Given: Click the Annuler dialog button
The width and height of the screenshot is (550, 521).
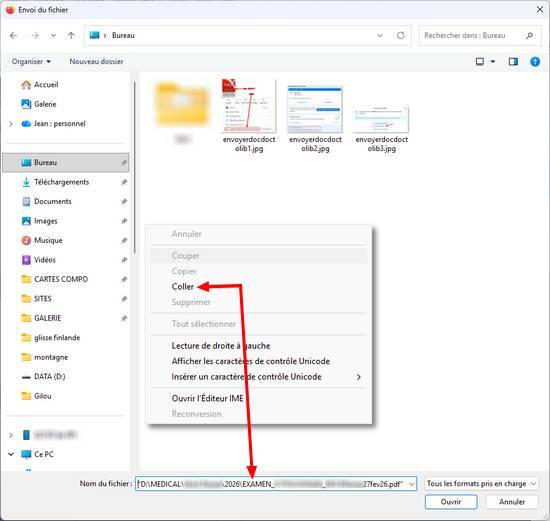Looking at the screenshot, I should tap(512, 502).
